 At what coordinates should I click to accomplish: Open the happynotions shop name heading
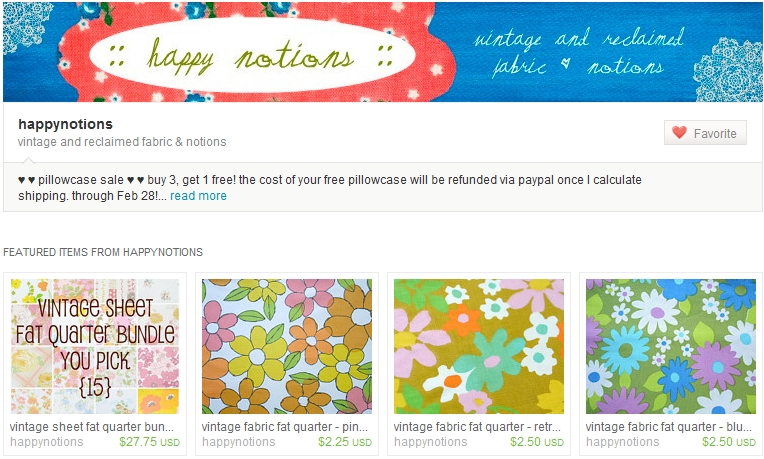tap(65, 124)
